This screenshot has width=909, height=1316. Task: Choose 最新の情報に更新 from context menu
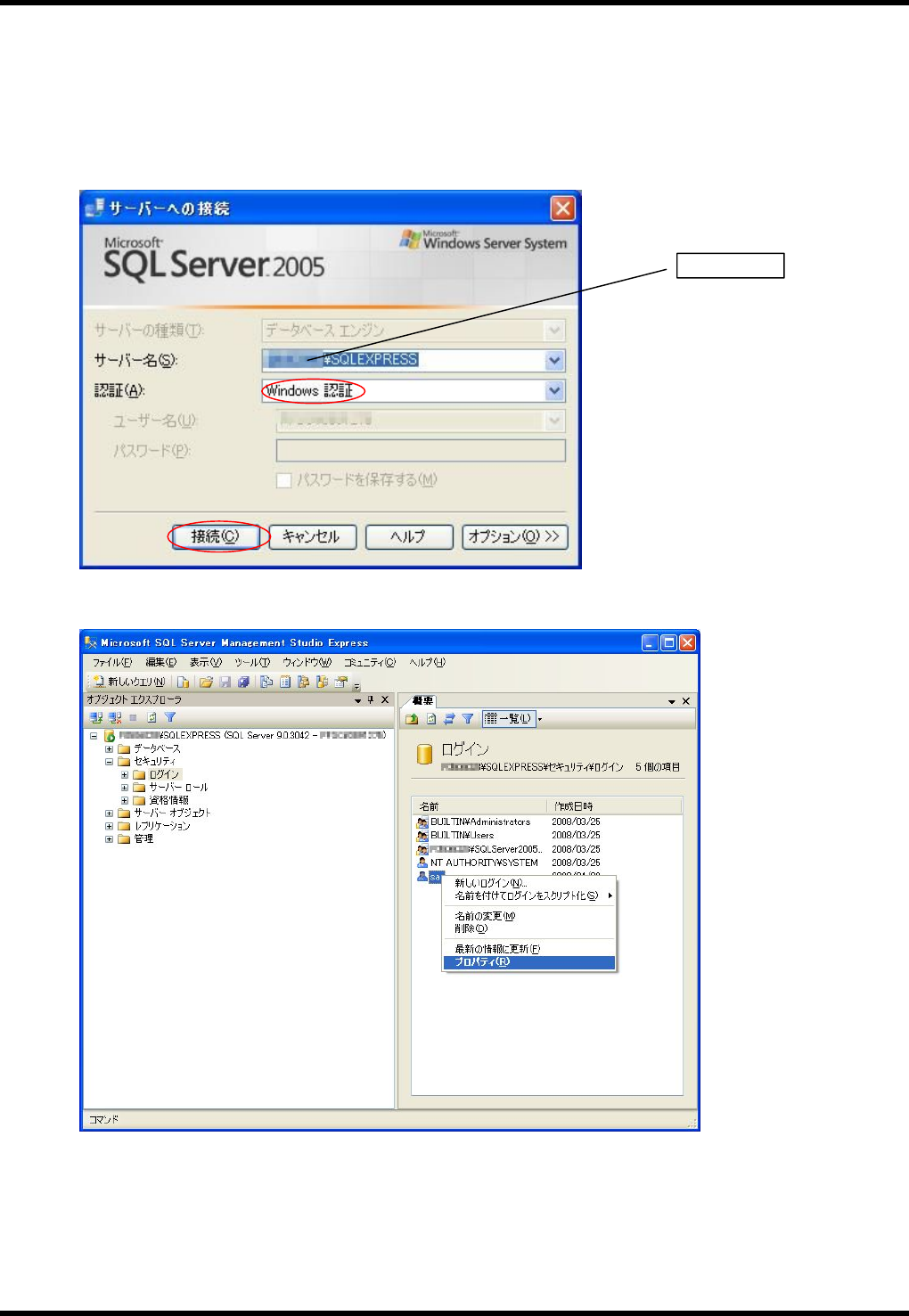point(529,949)
